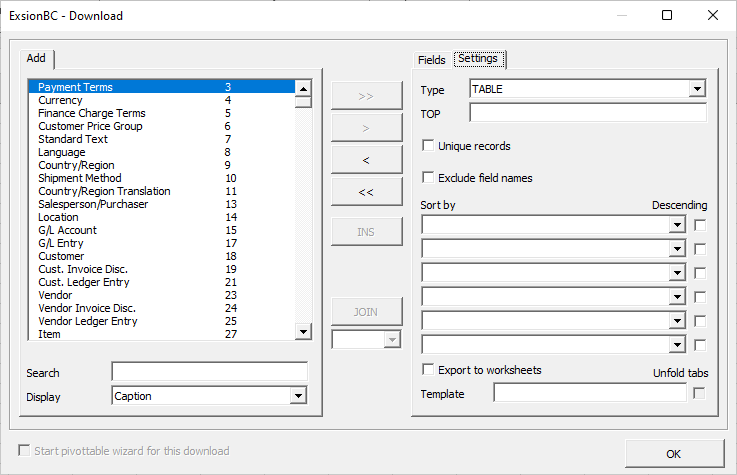Viewport: 737px width, 475px height.
Task: Click the < move-left button
Action: [367, 160]
